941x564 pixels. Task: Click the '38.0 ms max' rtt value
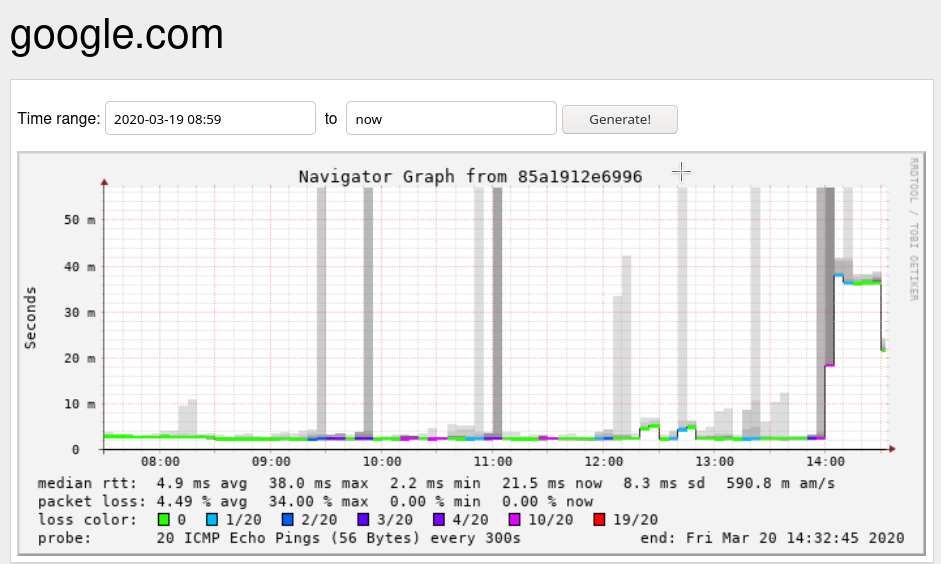point(318,484)
